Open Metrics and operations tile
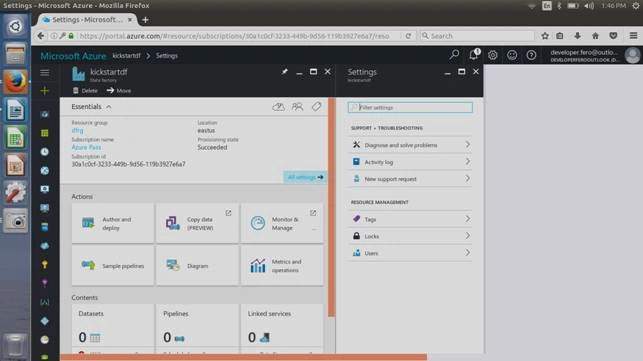The height and width of the screenshot is (361, 643). (282, 266)
